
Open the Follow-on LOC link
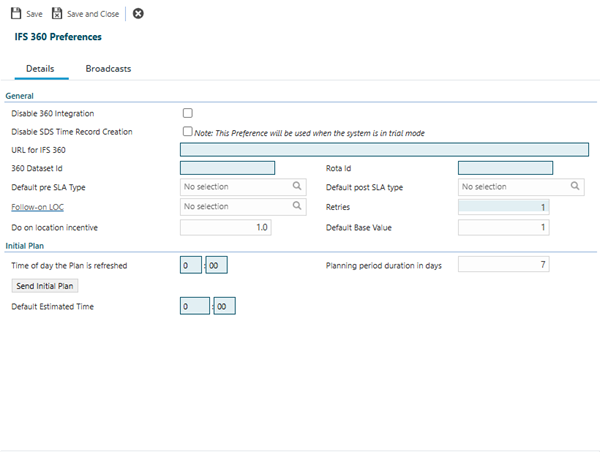pyautogui.click(x=38, y=207)
